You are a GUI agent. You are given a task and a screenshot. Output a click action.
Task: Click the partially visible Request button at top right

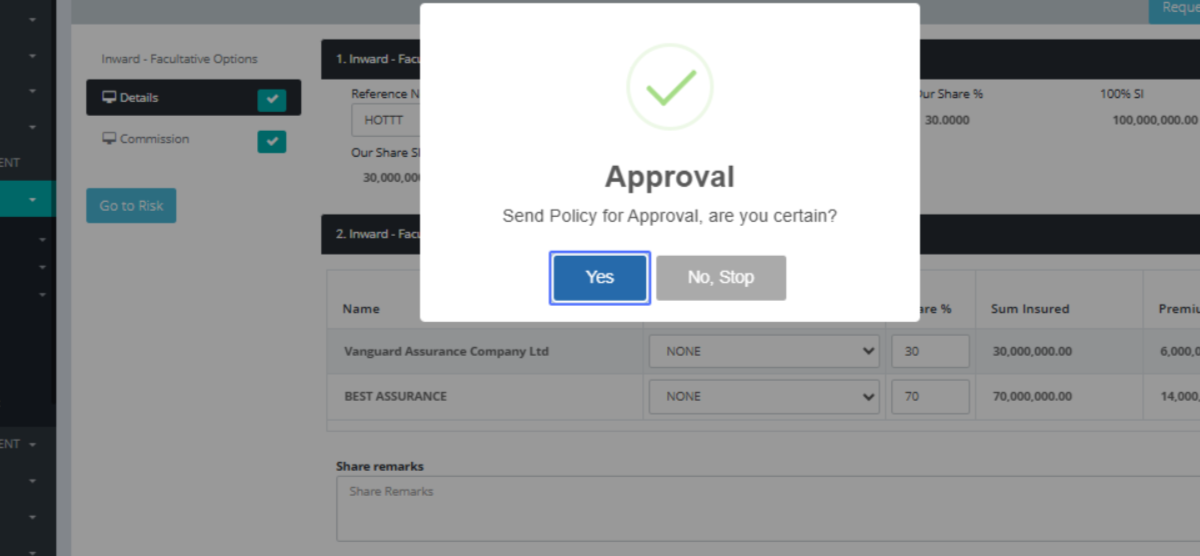[1174, 10]
